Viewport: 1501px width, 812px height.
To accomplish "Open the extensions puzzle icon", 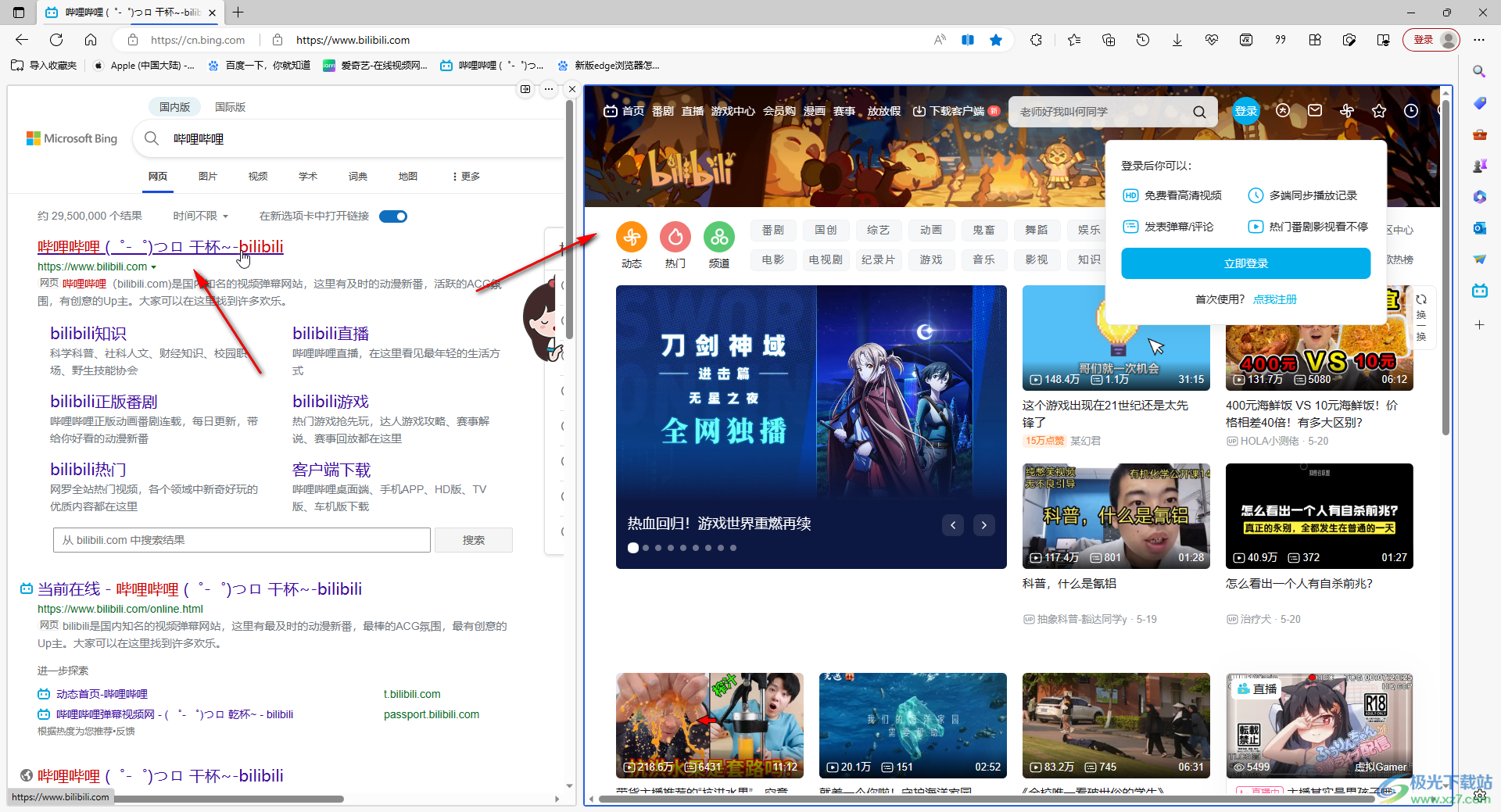I will (1037, 40).
